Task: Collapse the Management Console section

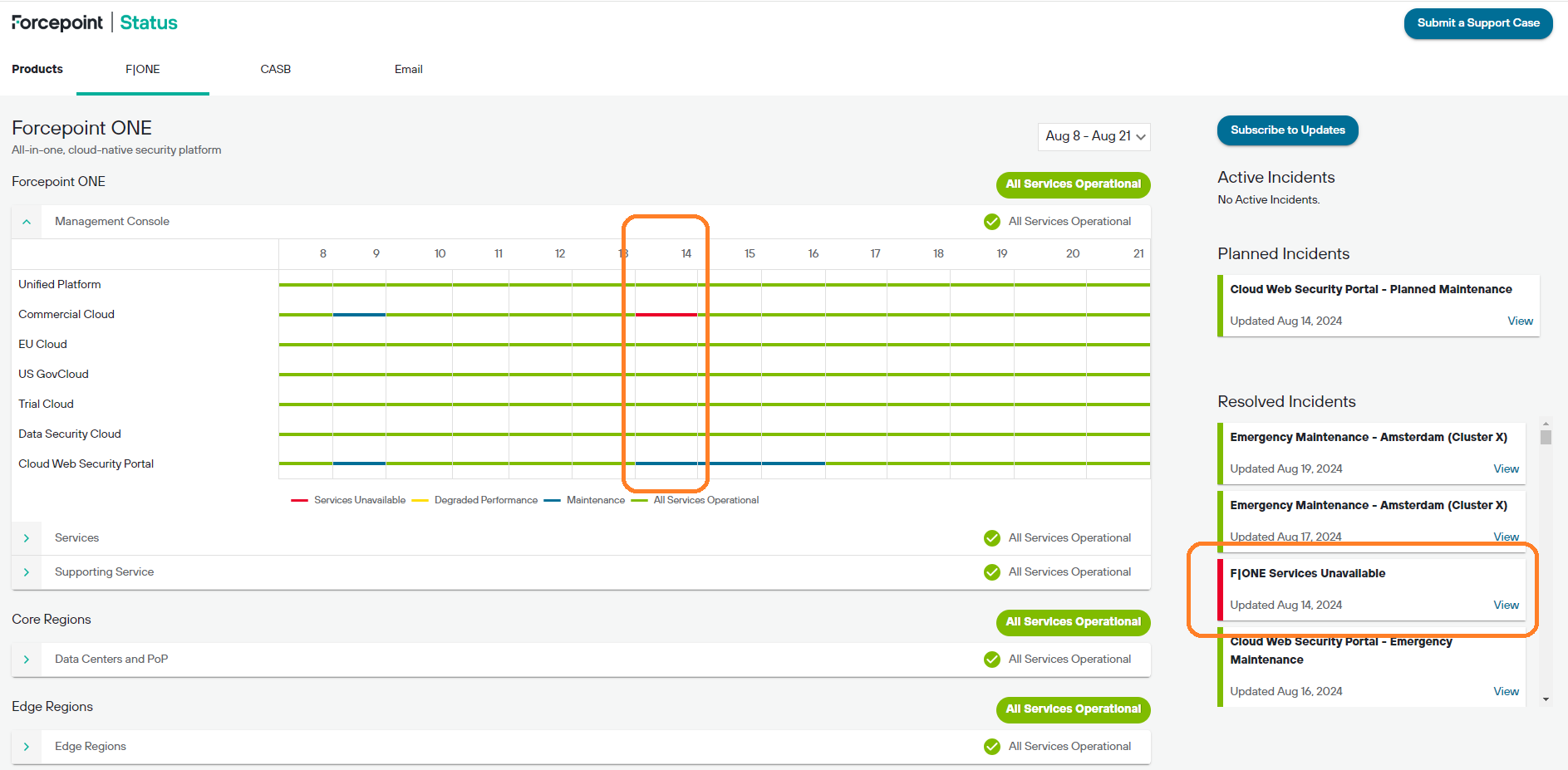Action: pos(26,221)
